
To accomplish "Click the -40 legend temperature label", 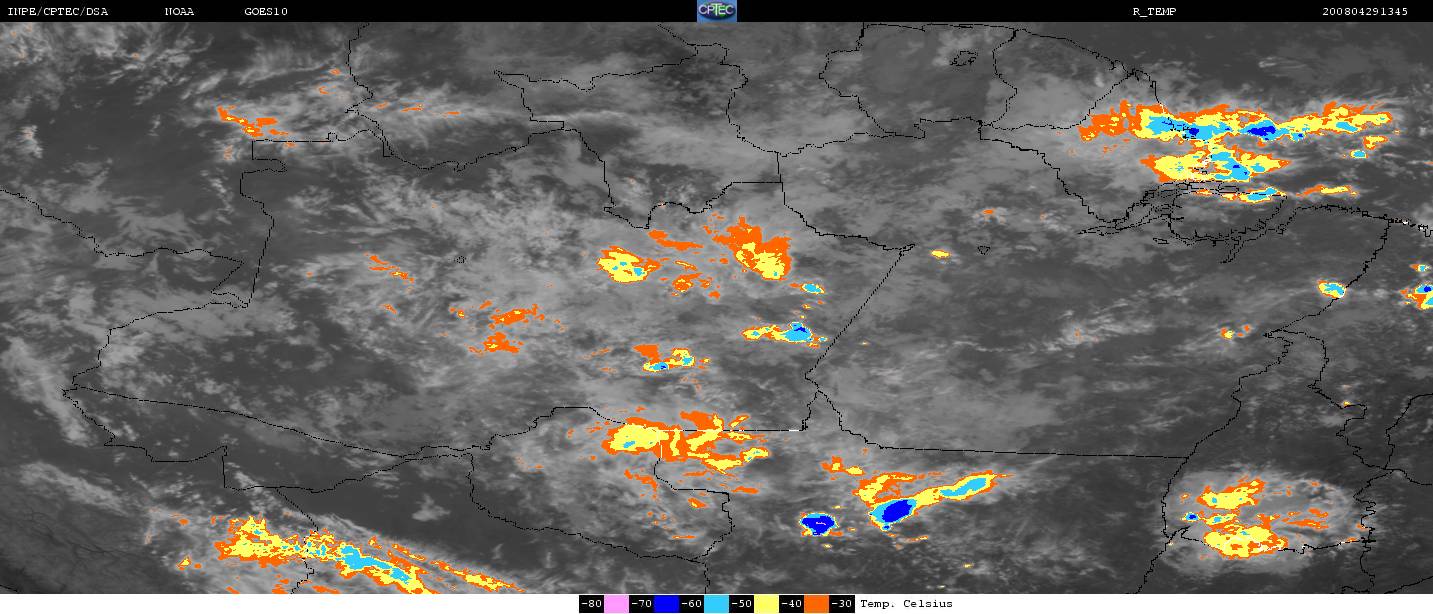I will (x=791, y=604).
